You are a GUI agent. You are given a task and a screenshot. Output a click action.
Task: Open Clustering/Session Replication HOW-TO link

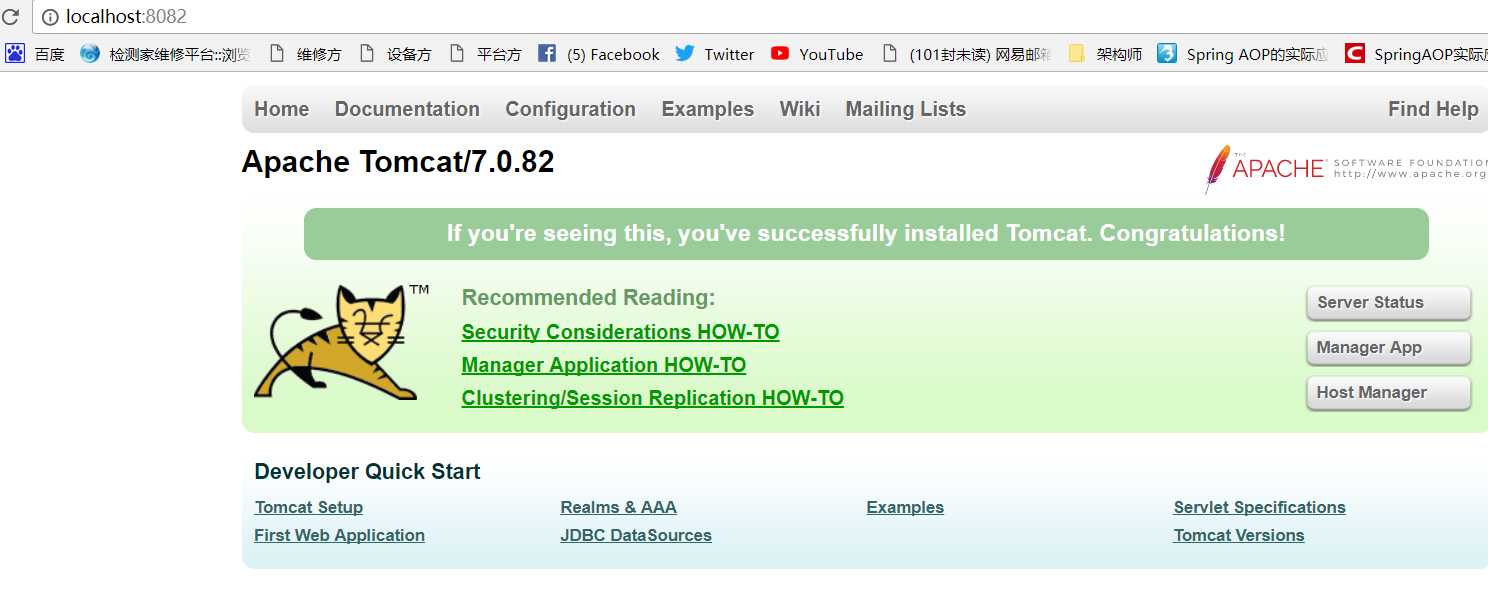click(x=652, y=398)
